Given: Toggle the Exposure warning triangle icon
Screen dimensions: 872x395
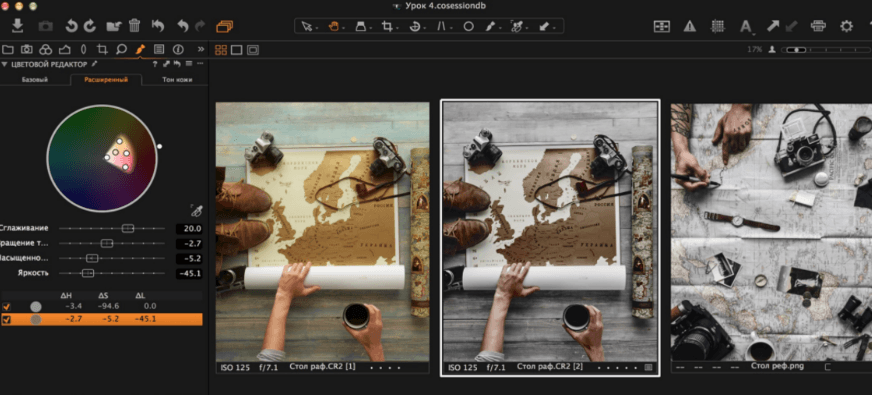Looking at the screenshot, I should pos(690,26).
